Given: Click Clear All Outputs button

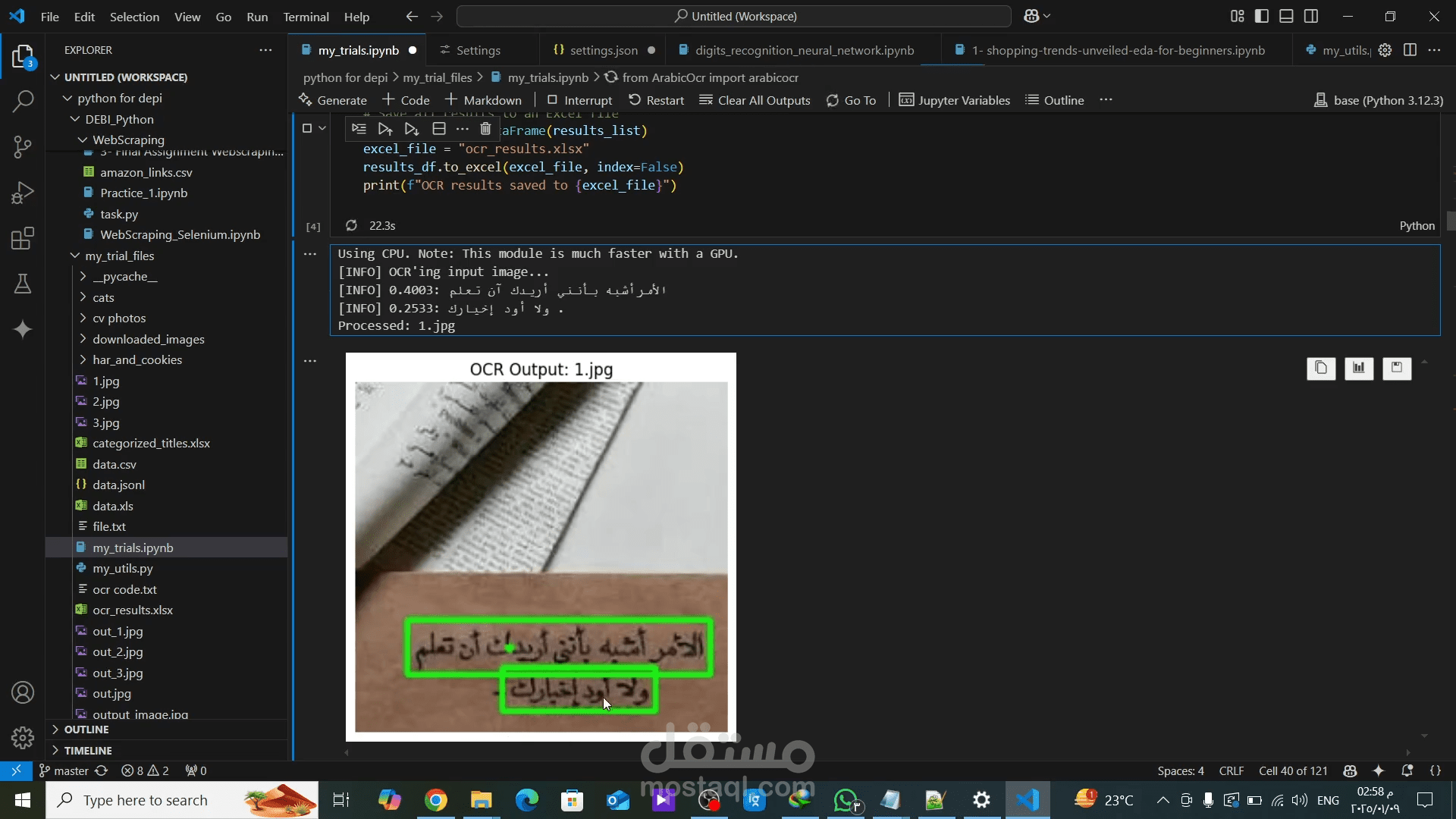Looking at the screenshot, I should coord(755,100).
